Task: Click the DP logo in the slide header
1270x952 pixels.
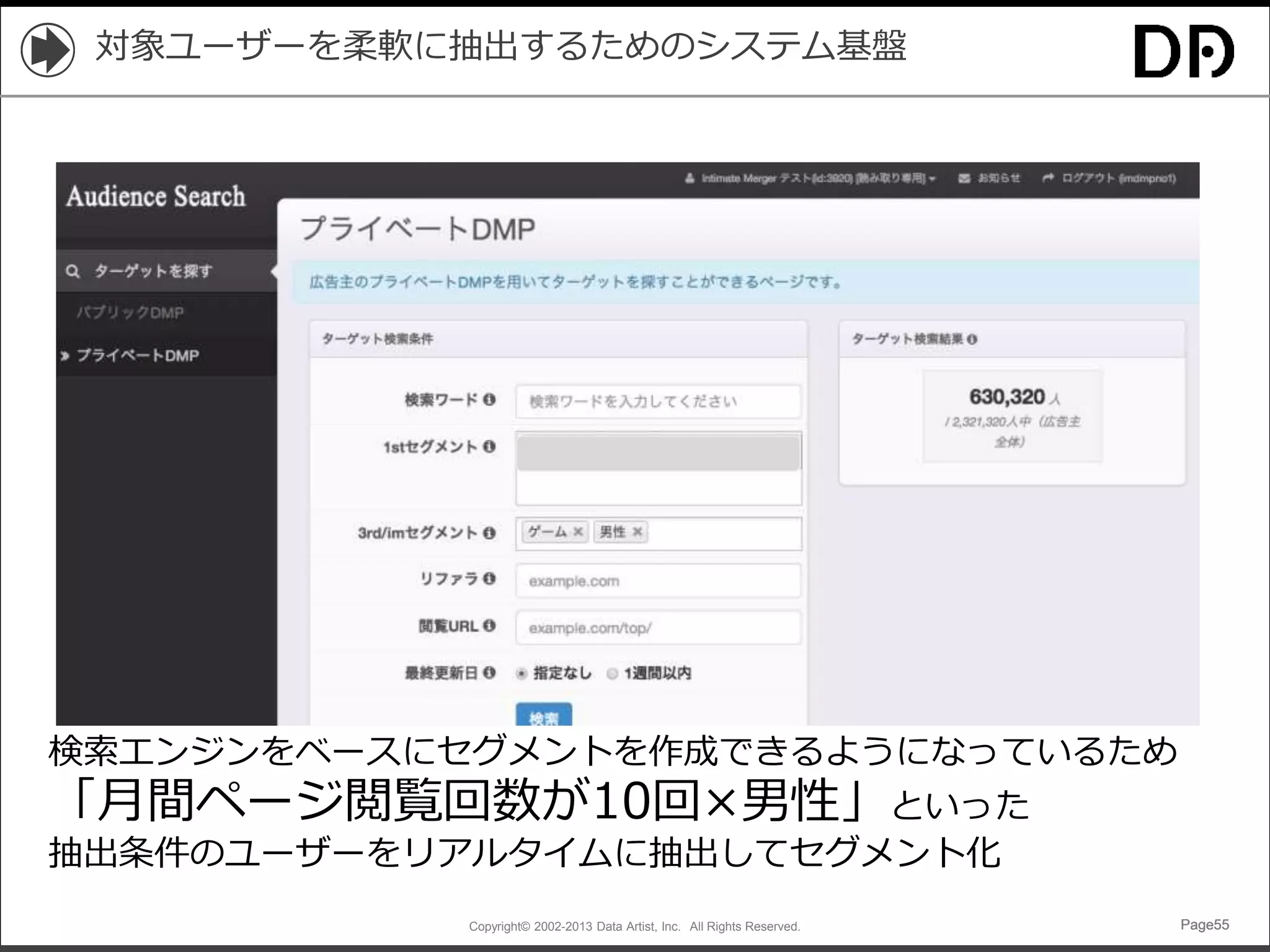Action: [x=1184, y=51]
